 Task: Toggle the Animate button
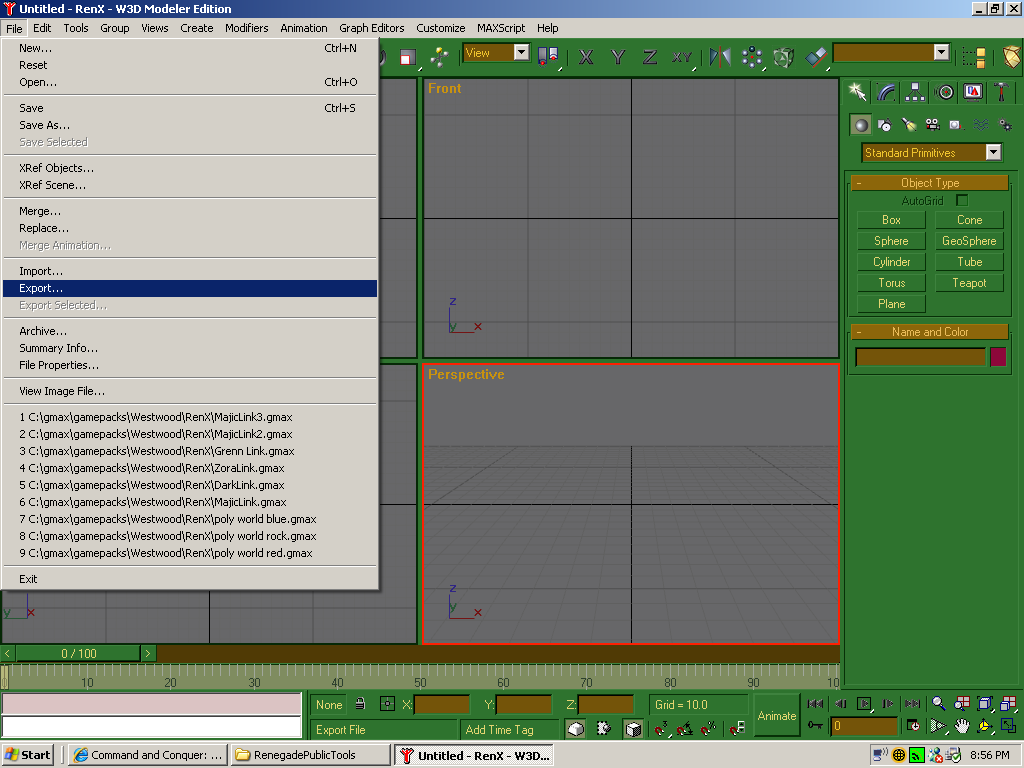pyautogui.click(x=776, y=715)
